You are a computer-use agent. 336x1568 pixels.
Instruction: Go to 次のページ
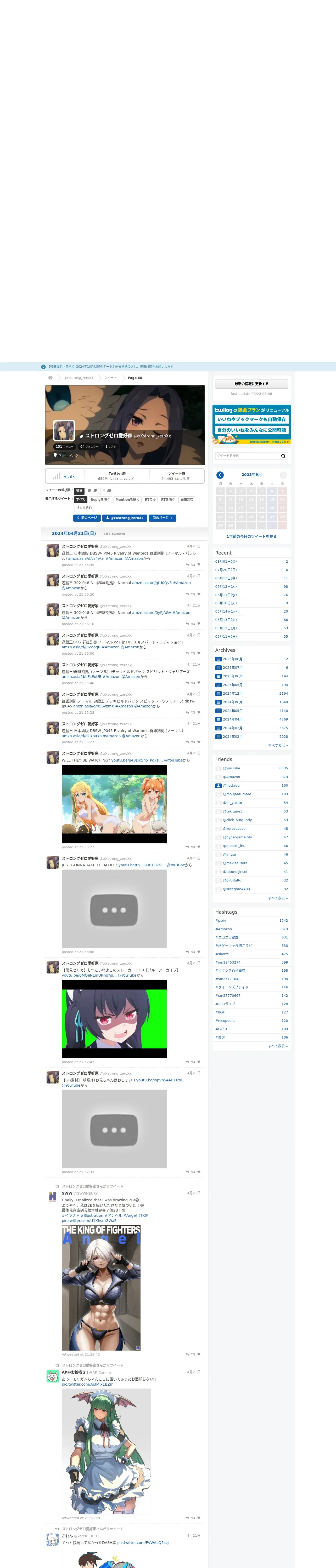coord(163,518)
